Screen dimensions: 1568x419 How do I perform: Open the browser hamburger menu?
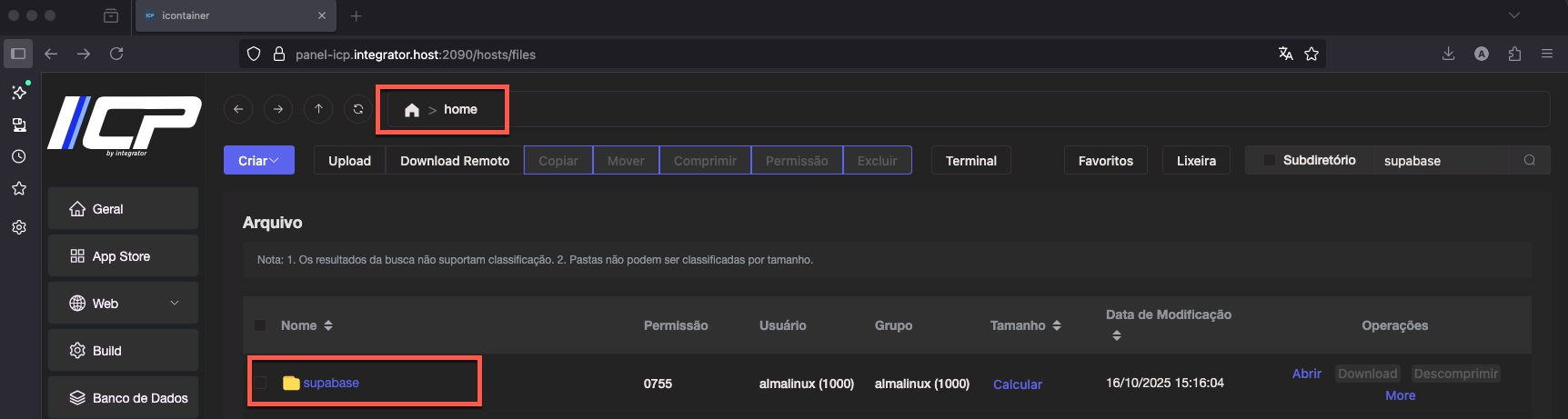(1547, 54)
